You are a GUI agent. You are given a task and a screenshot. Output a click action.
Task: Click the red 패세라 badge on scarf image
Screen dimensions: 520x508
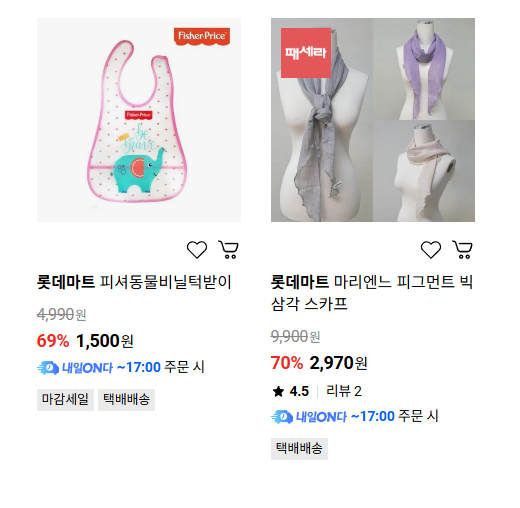click(x=306, y=53)
